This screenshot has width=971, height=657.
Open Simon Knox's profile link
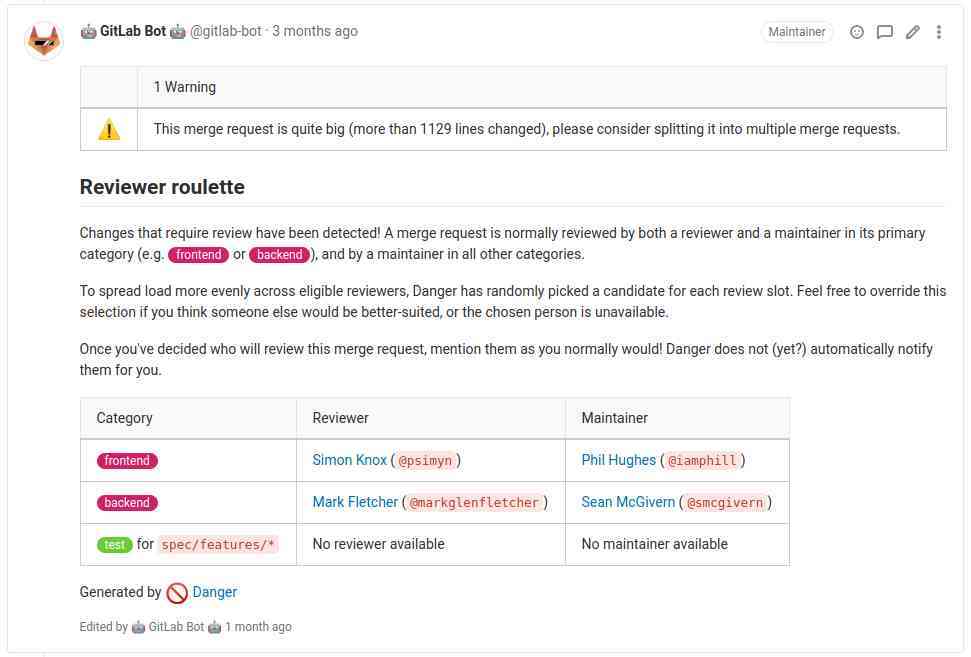pyautogui.click(x=349, y=460)
